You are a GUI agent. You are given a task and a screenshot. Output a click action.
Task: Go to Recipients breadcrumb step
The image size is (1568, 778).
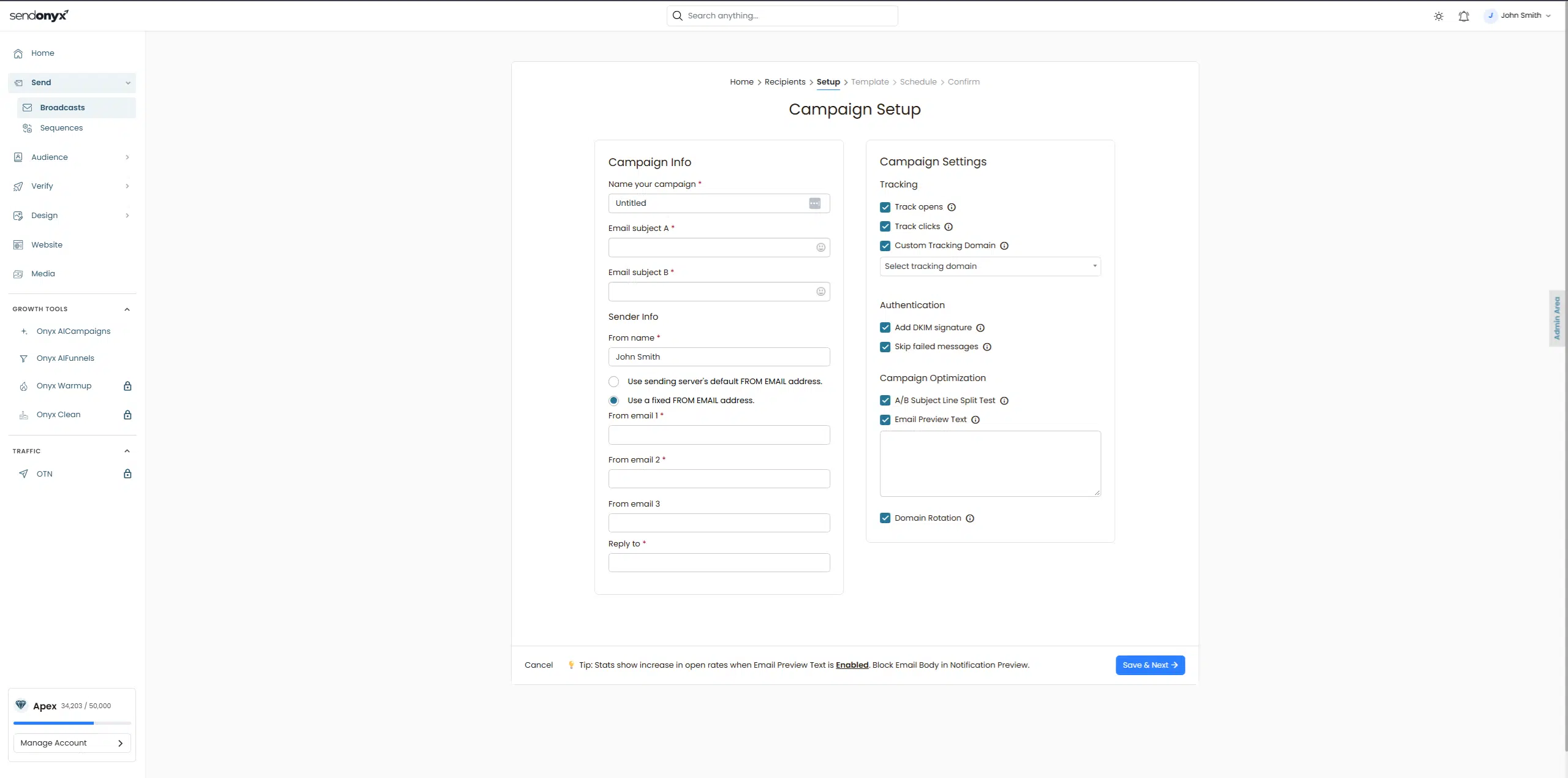784,82
